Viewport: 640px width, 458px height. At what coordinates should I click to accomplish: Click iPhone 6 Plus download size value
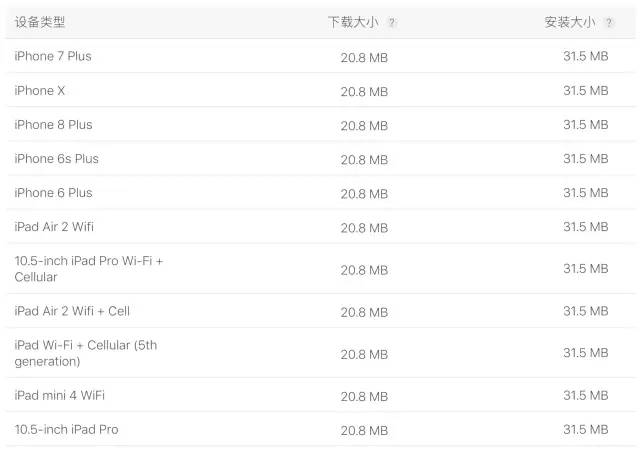tap(364, 194)
